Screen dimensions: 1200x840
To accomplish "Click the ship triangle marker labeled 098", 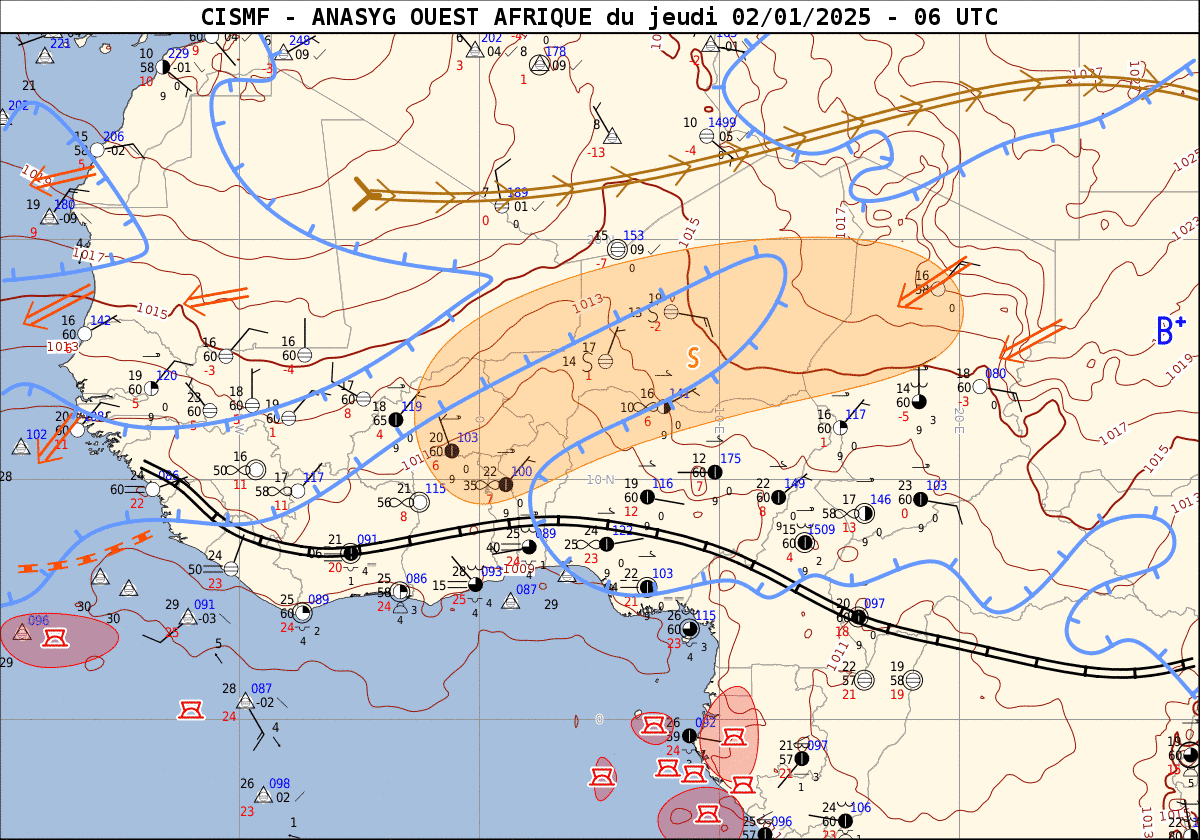I will (264, 796).
